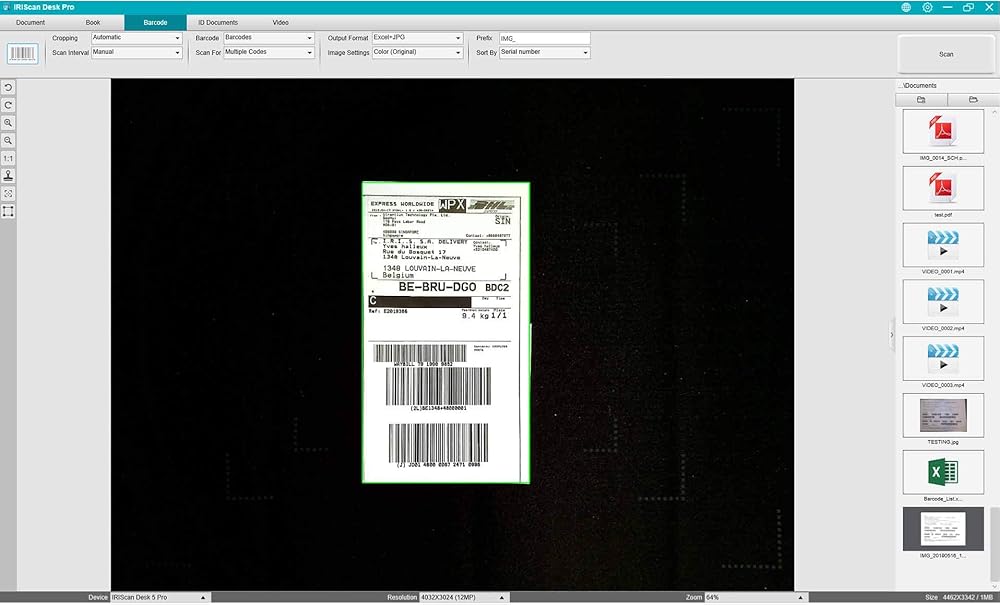Set the preview to 1:1 scale
1000x605 pixels.
pyautogui.click(x=8, y=158)
